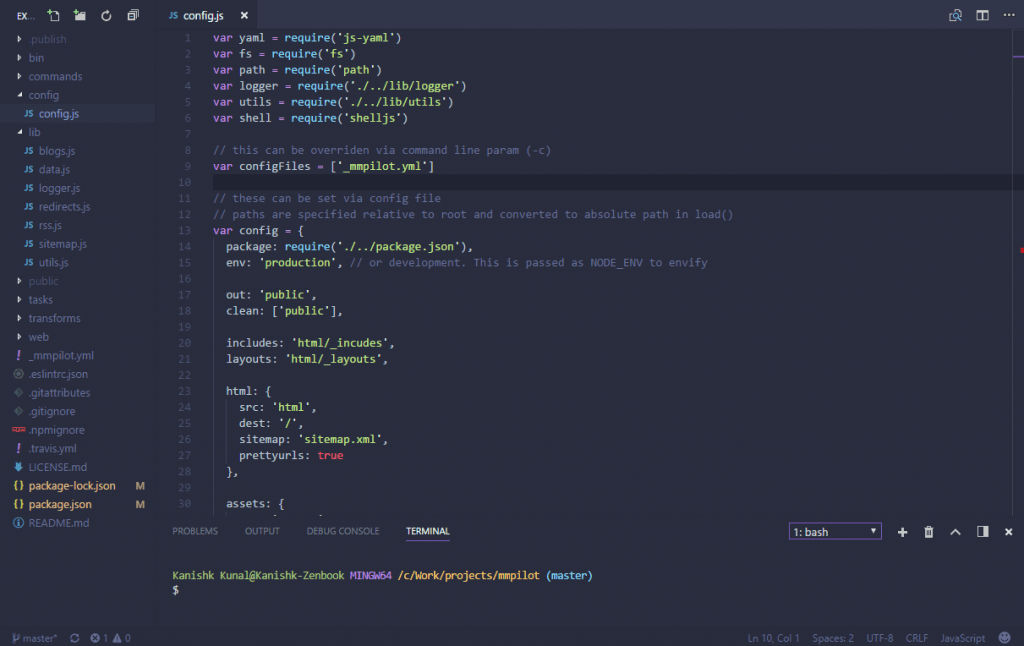Open the smiley feedback icon in status bar
The image size is (1024, 646).
pos(1005,637)
